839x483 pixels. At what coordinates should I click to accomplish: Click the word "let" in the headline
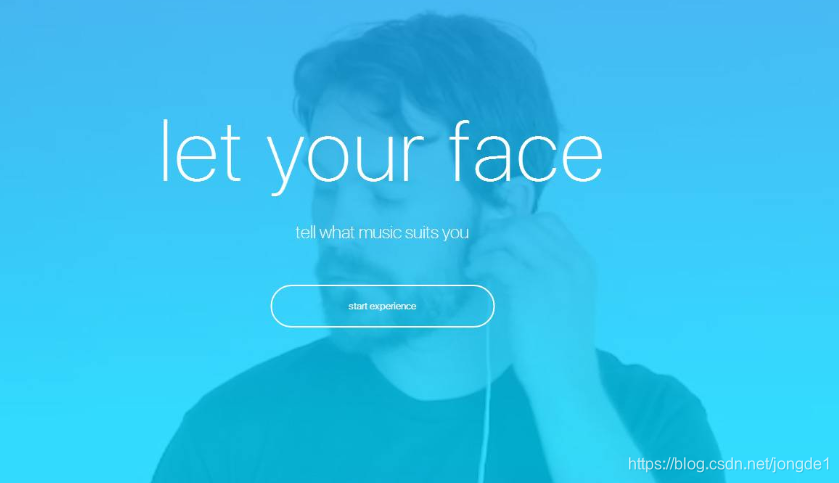201,151
